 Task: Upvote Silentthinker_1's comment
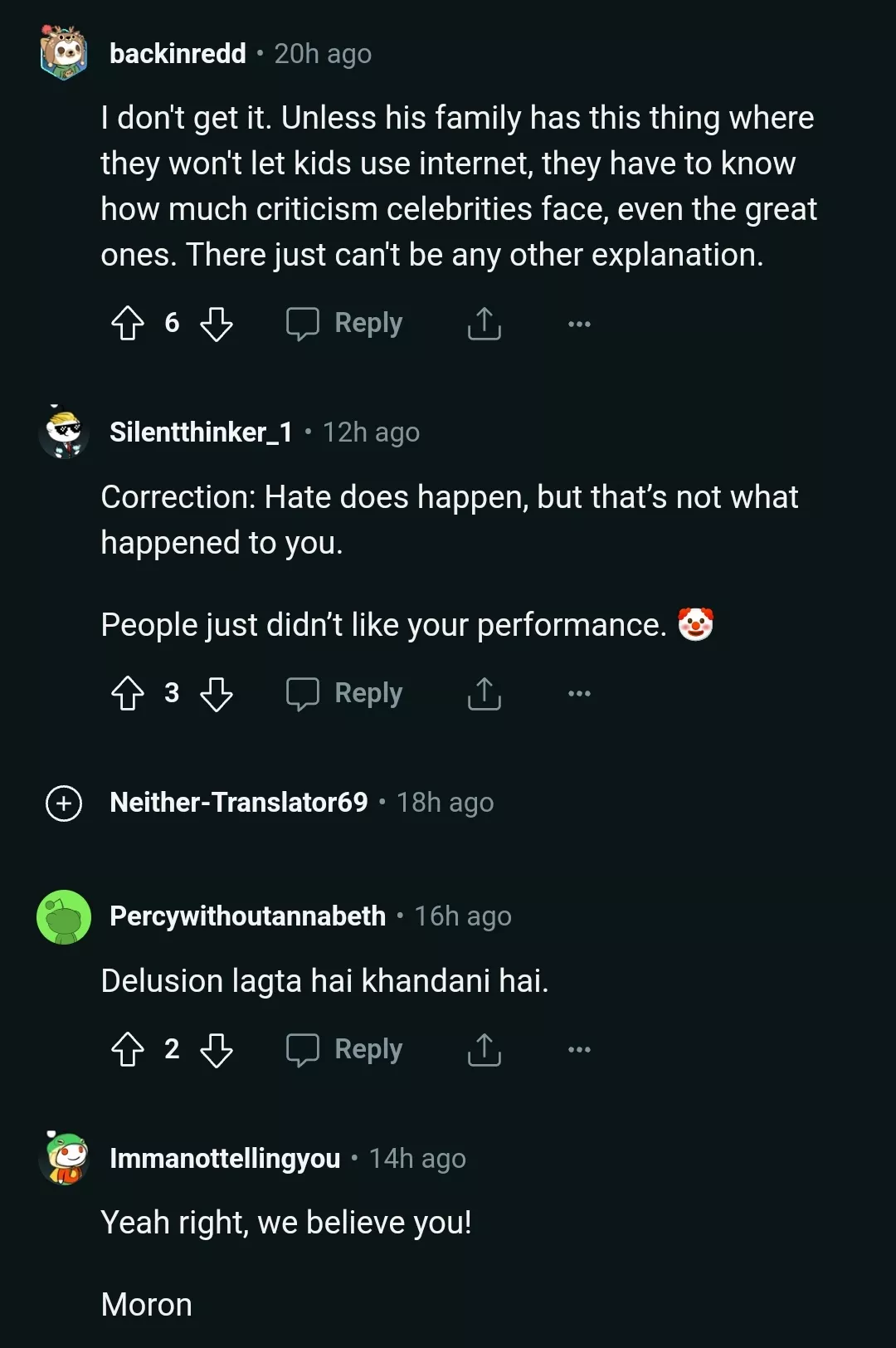[128, 693]
